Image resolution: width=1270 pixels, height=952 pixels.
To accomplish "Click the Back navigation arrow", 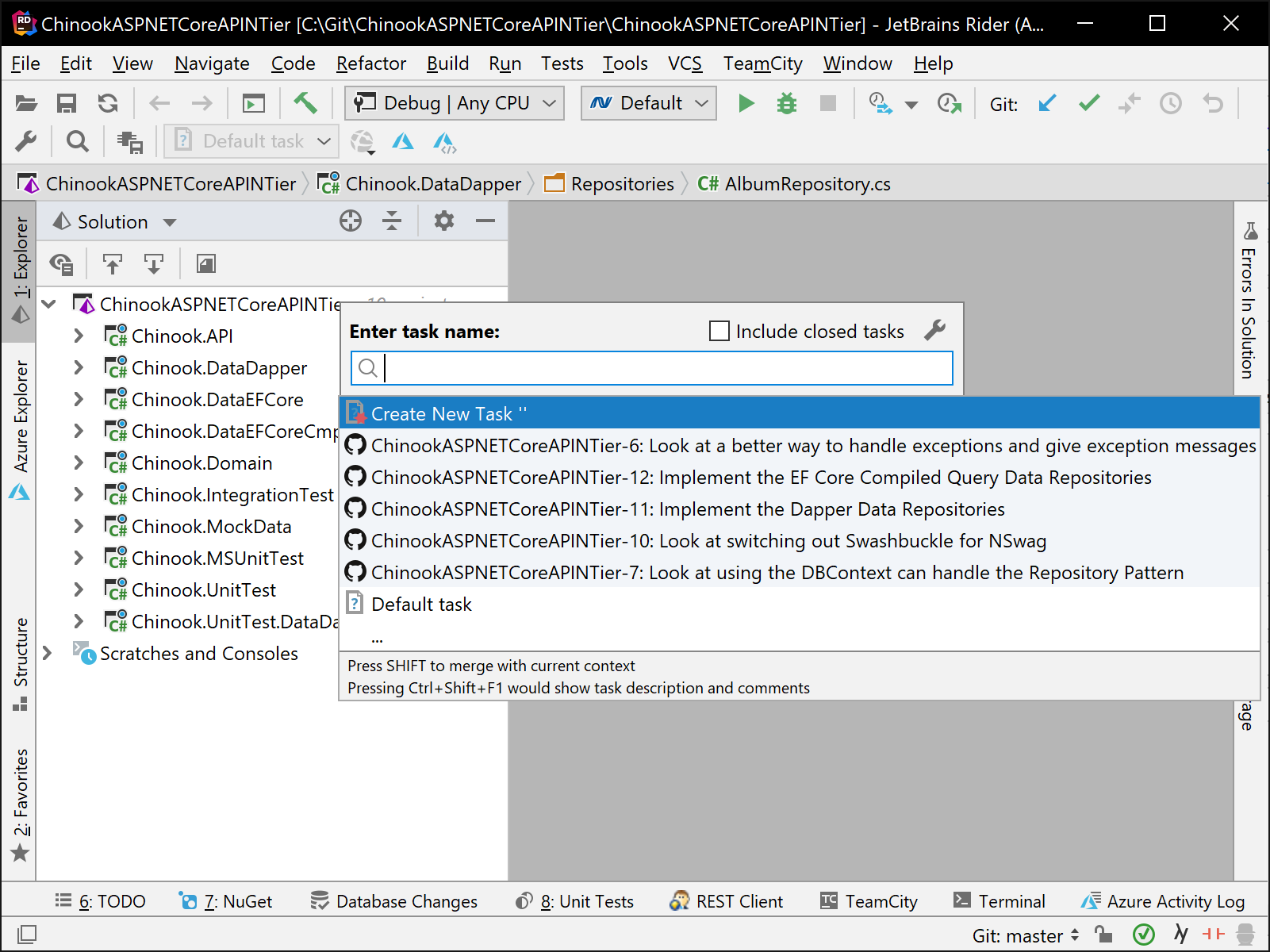I will 160,103.
